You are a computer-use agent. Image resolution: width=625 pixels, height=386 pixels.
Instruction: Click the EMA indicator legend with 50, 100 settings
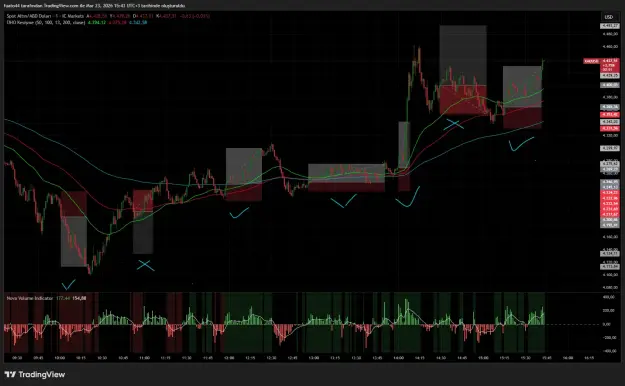(x=46, y=22)
